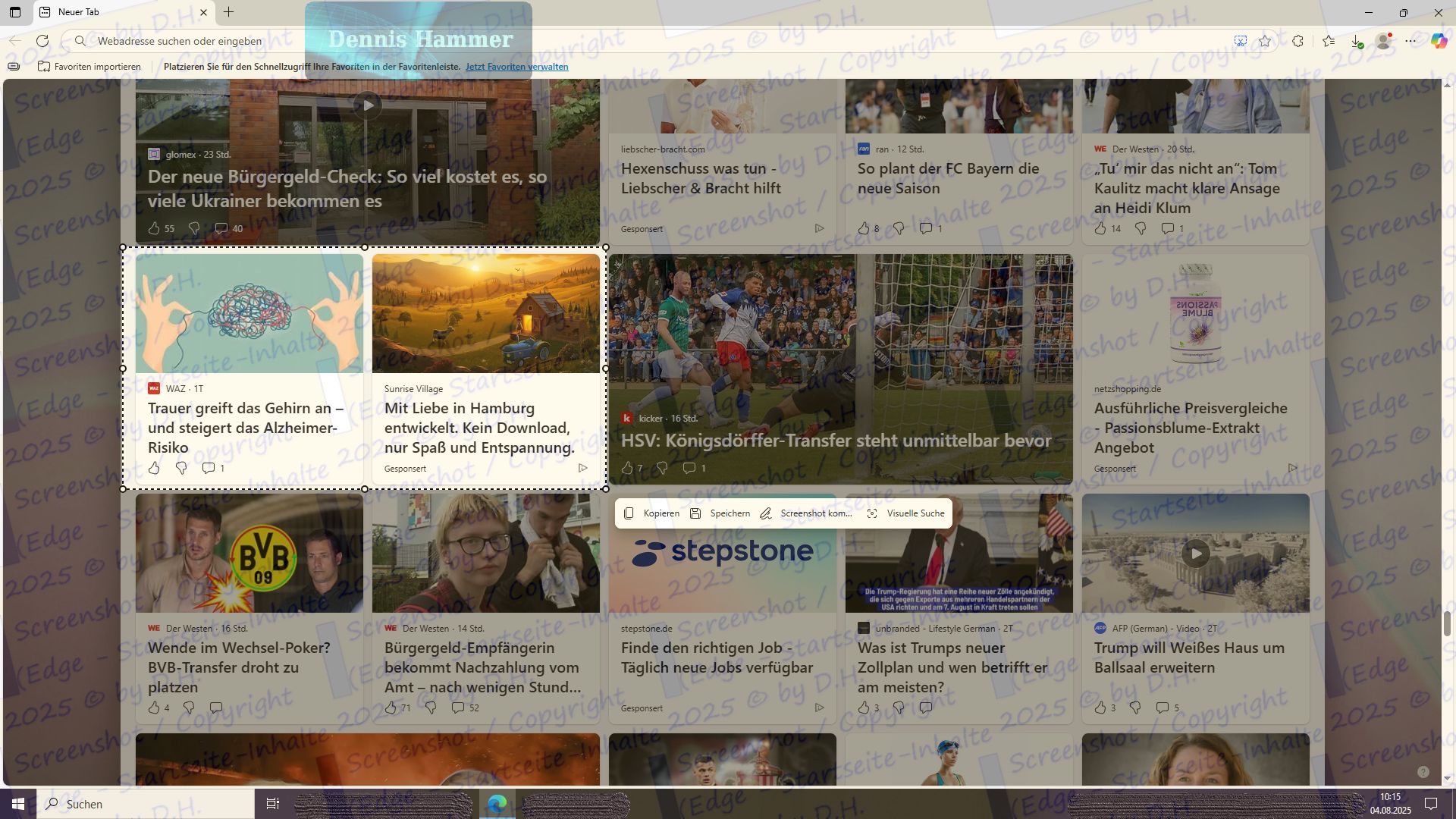This screenshot has height=819, width=1456.
Task: Like the WAZ Alzheimer article
Action: pos(155,468)
